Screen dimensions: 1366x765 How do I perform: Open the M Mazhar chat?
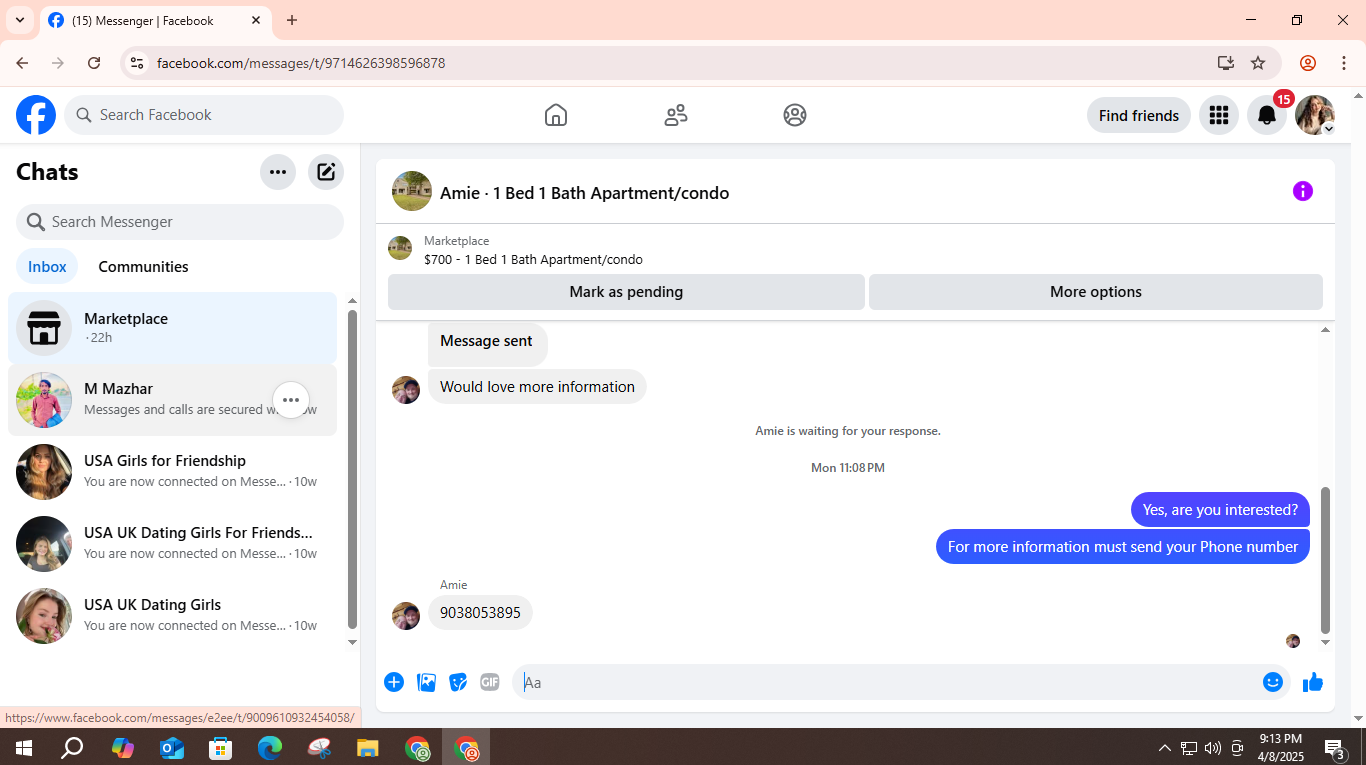point(172,400)
